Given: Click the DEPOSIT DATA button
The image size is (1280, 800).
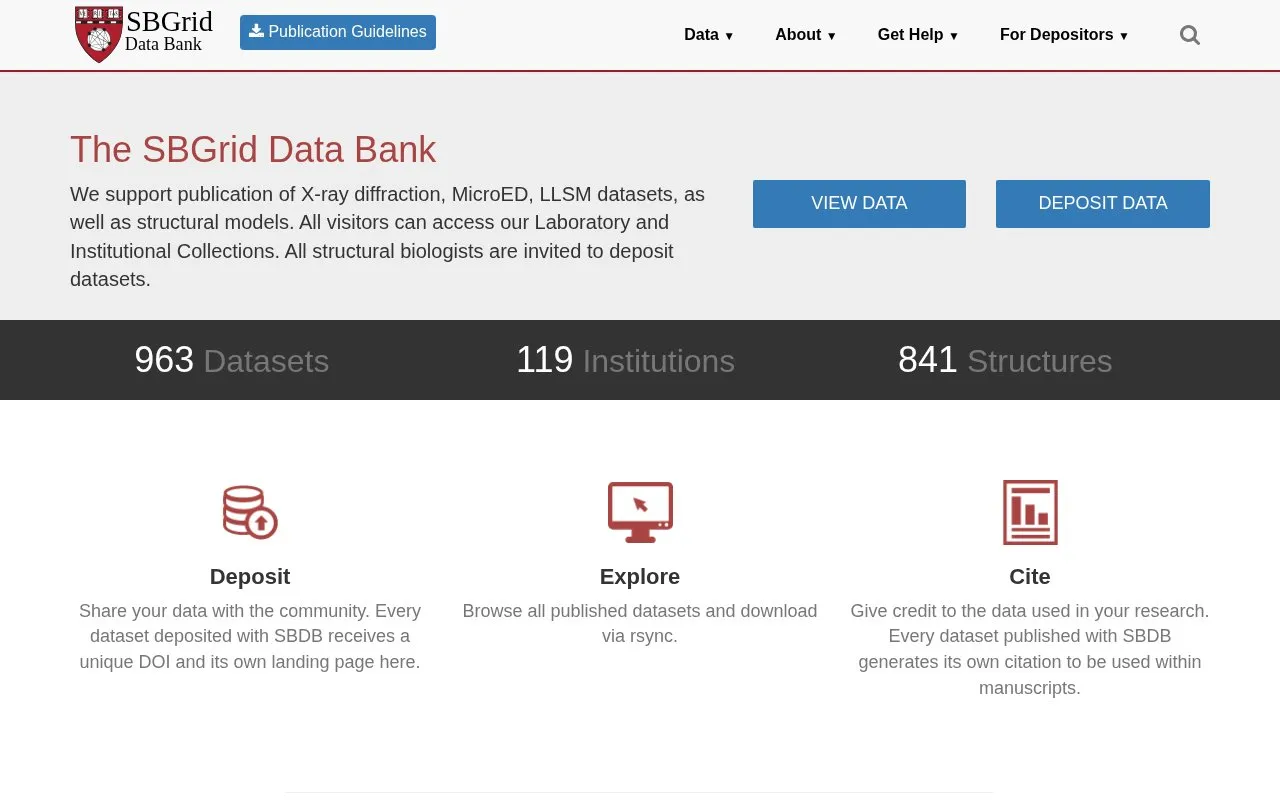Looking at the screenshot, I should coord(1103,204).
